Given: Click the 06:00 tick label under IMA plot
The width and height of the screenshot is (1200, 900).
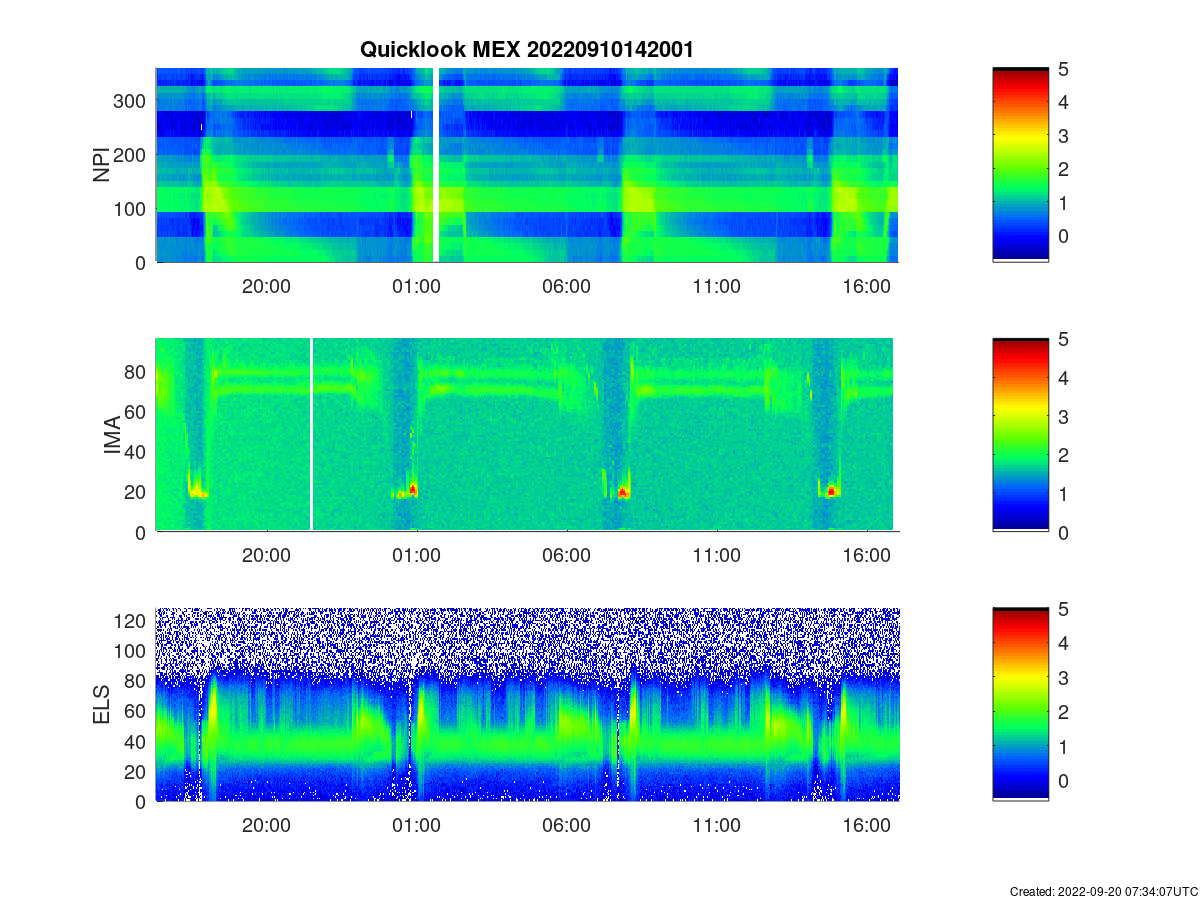Looking at the screenshot, I should [566, 556].
